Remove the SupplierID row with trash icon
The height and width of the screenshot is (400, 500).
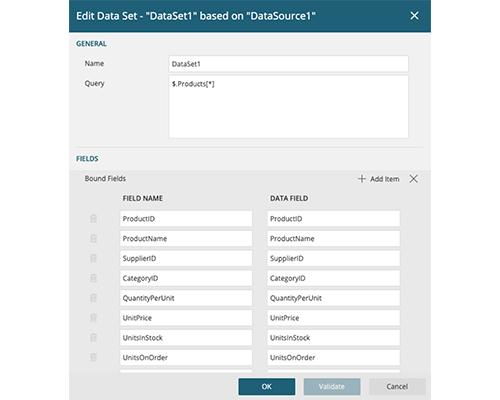click(93, 258)
